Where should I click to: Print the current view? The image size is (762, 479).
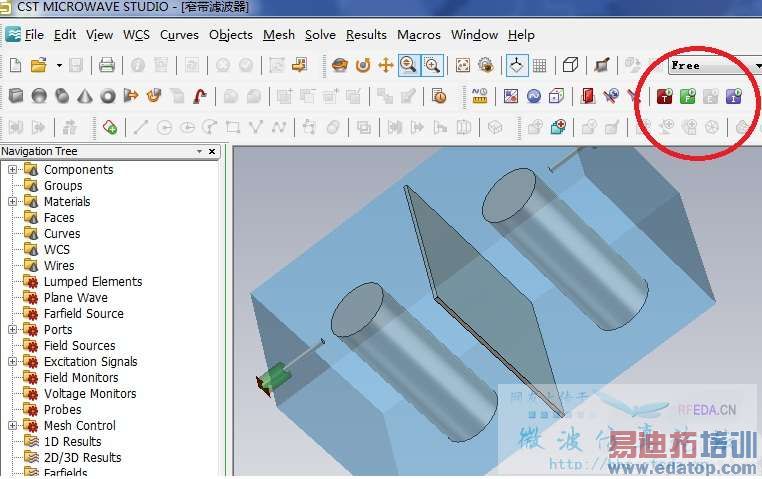pos(106,65)
